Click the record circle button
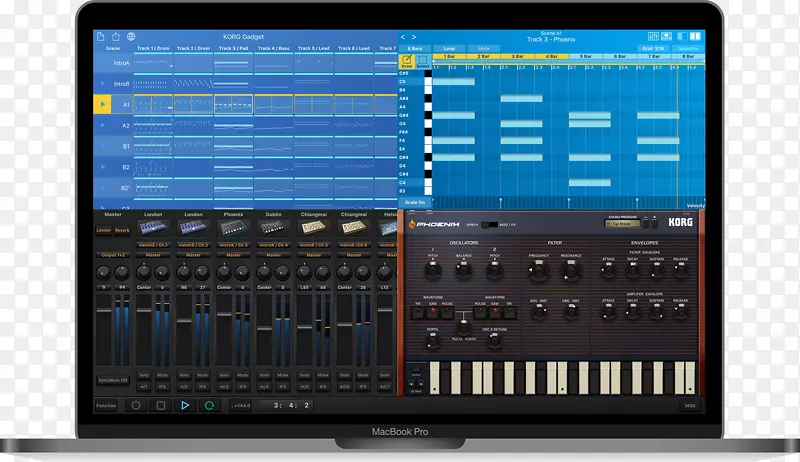800x462 pixels. pyautogui.click(x=136, y=405)
